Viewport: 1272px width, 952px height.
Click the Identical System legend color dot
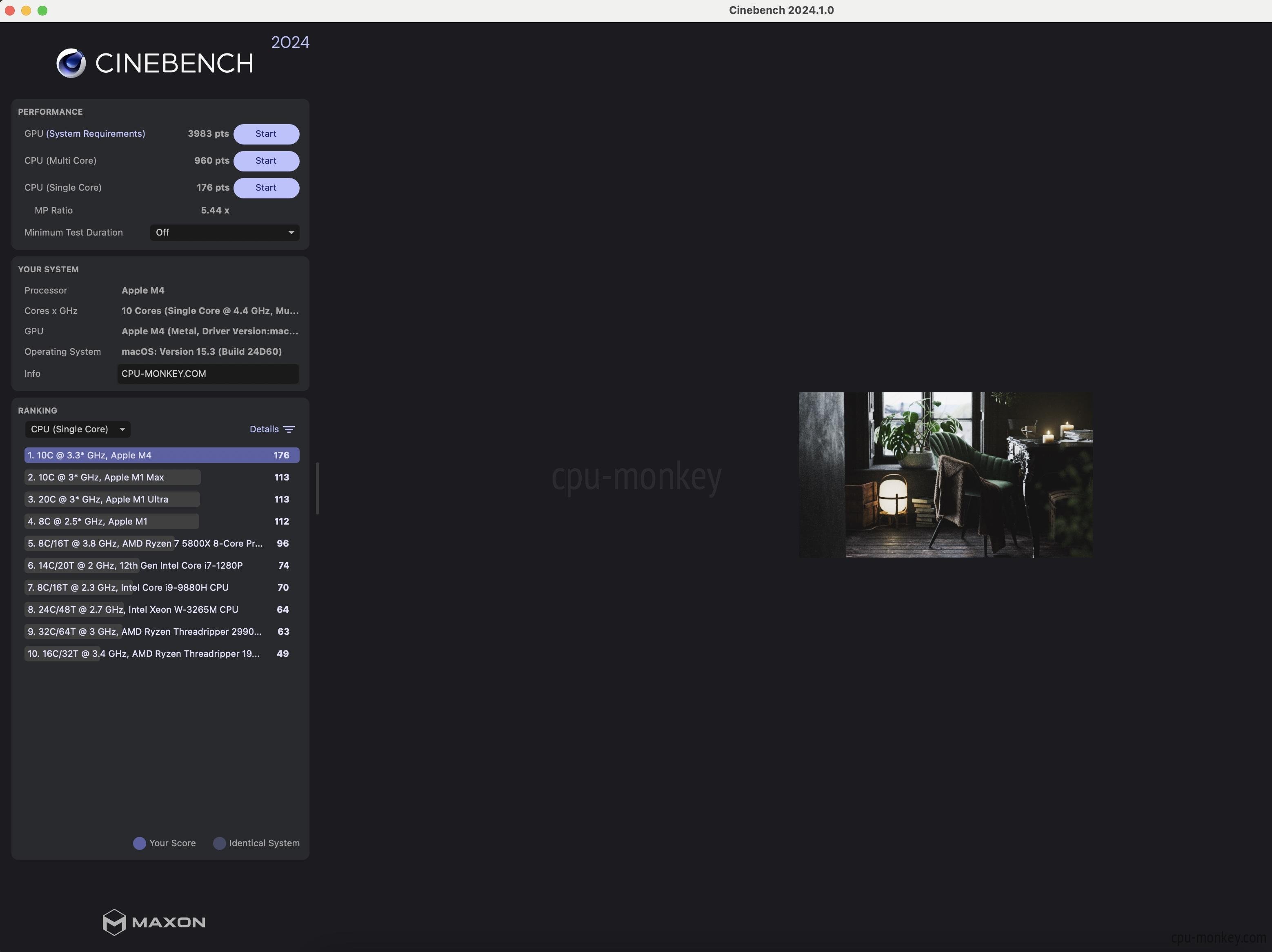219,843
